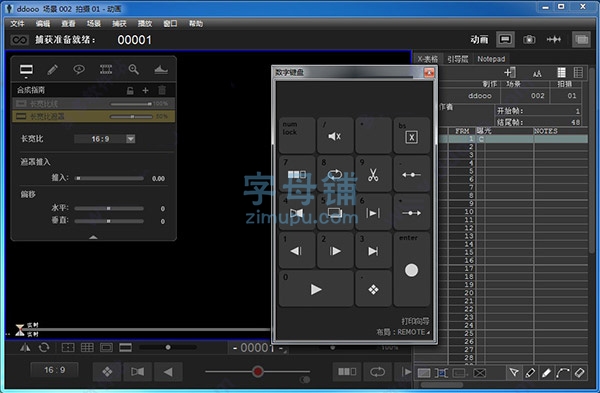Screen dimensions: 600x393
Task: Click the keypad 9 scissors cut key
Action: [373, 174]
